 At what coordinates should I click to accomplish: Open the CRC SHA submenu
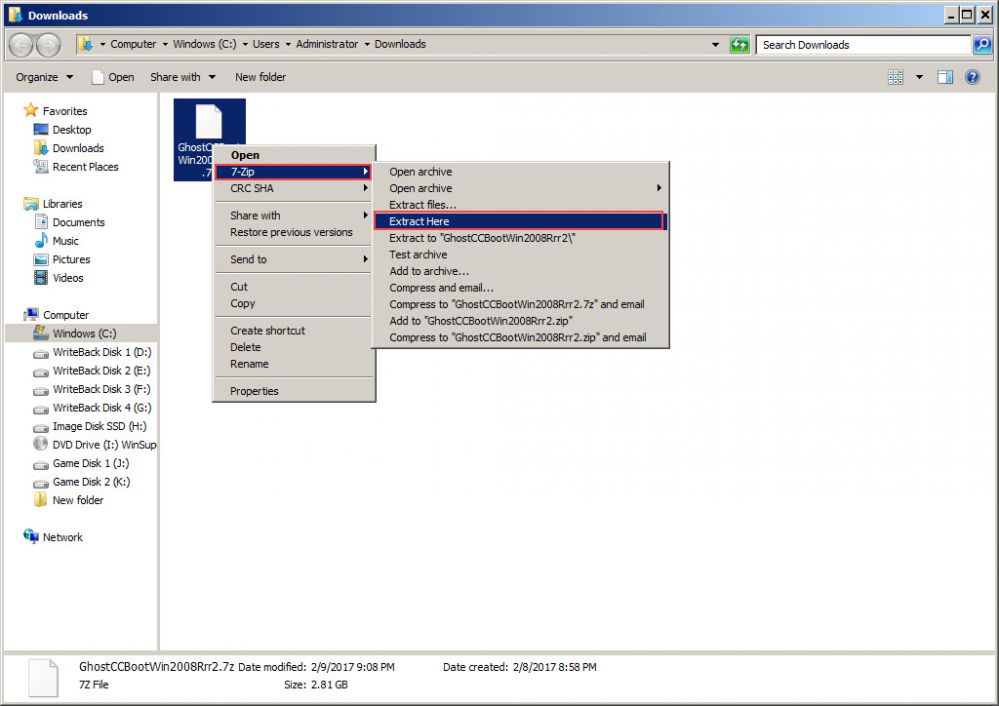point(294,188)
